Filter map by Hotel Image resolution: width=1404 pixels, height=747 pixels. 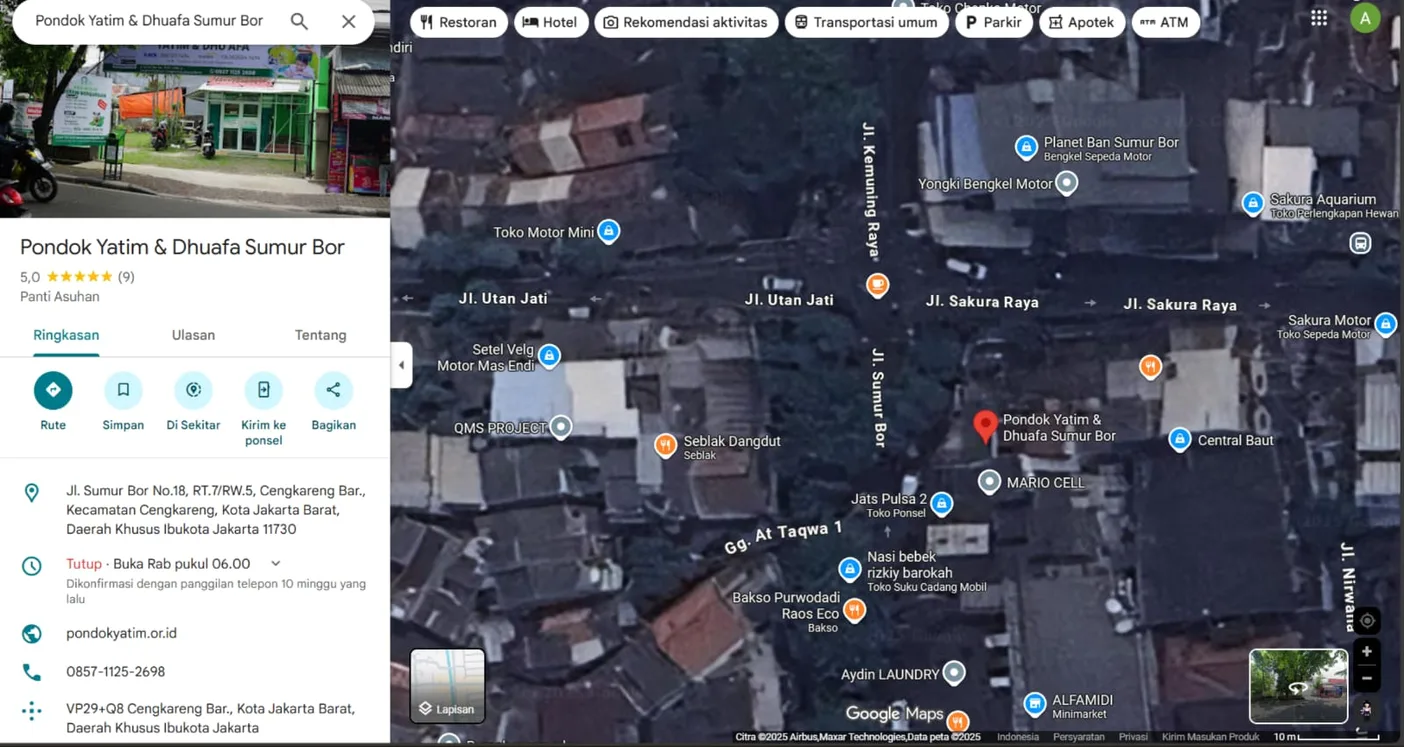click(551, 22)
